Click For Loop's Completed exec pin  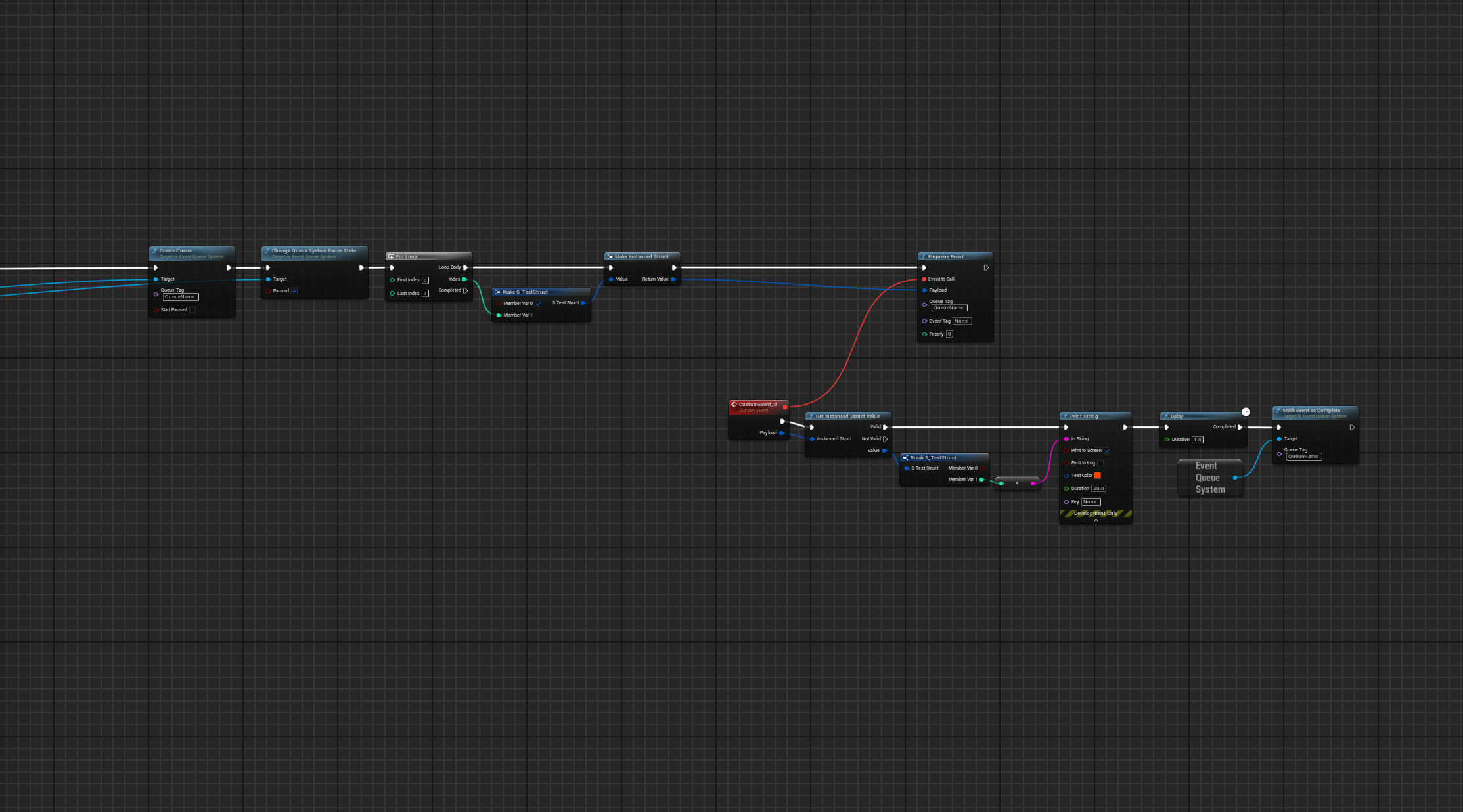(466, 290)
